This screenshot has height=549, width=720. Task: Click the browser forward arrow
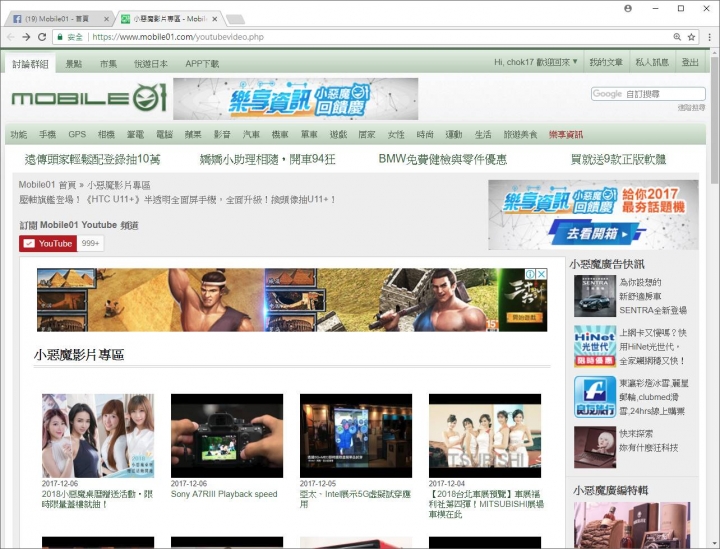click(x=27, y=37)
